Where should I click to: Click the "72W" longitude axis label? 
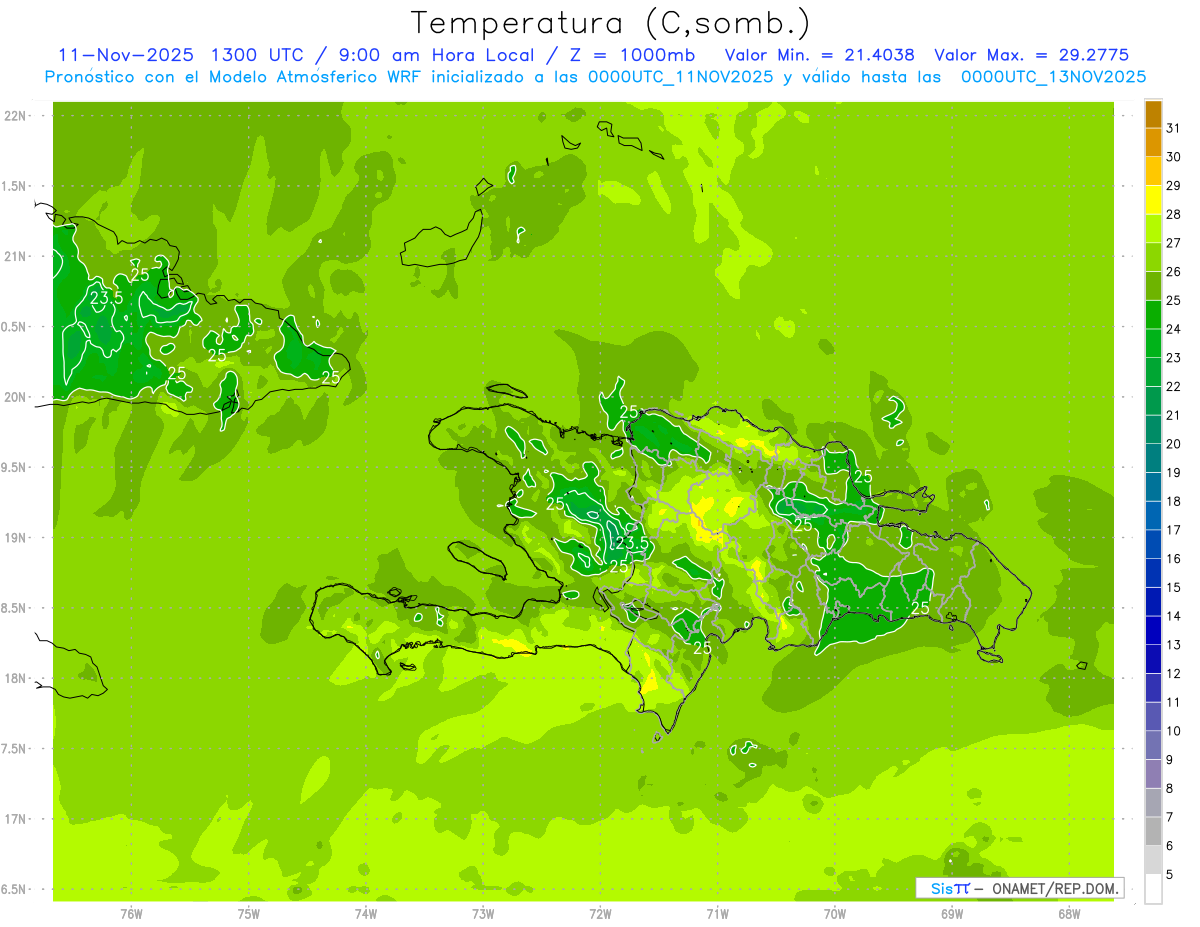[601, 913]
